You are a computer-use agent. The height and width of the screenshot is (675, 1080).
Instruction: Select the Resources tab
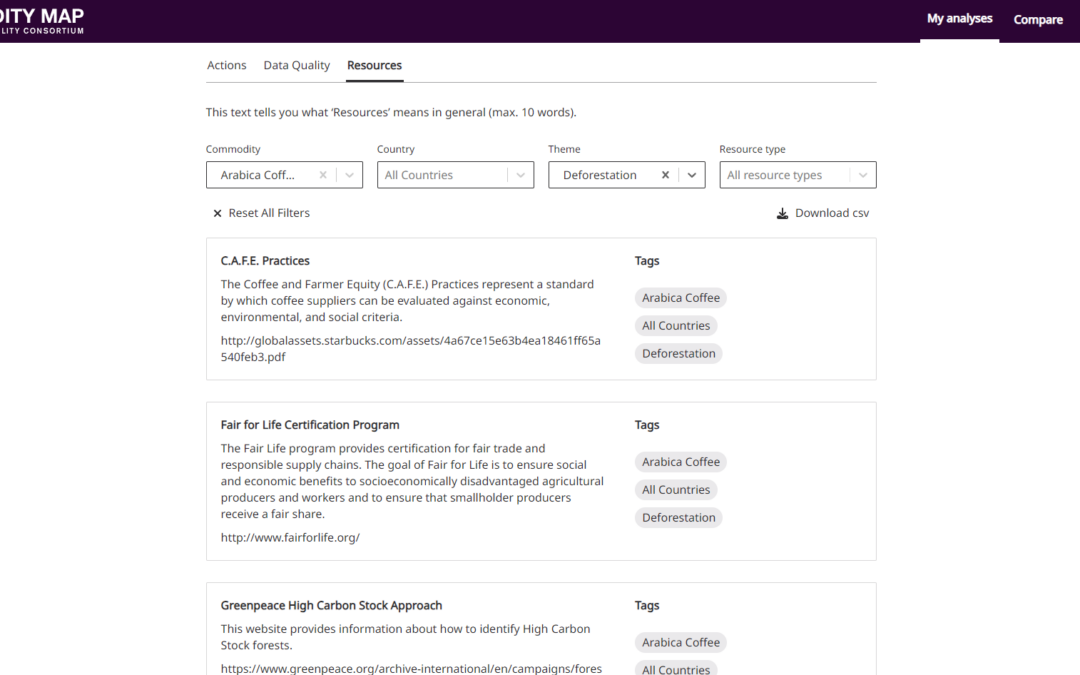coord(374,65)
